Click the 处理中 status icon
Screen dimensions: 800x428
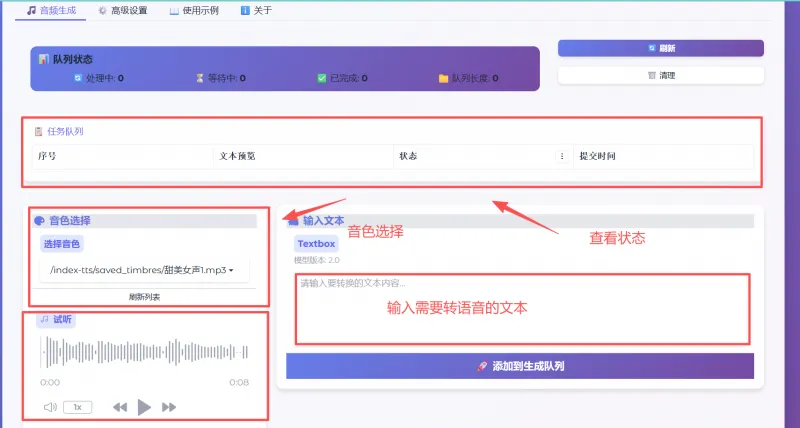click(x=78, y=78)
